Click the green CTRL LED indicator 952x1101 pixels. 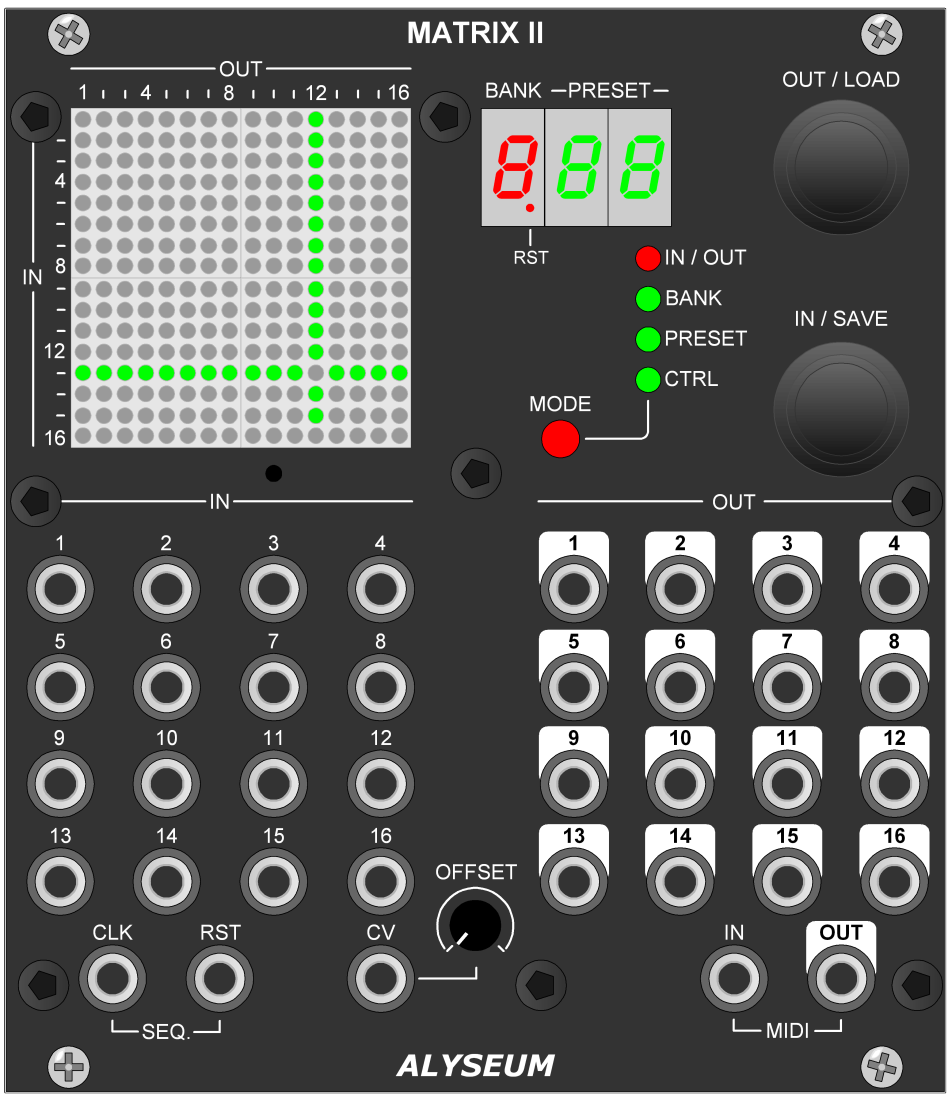click(647, 379)
